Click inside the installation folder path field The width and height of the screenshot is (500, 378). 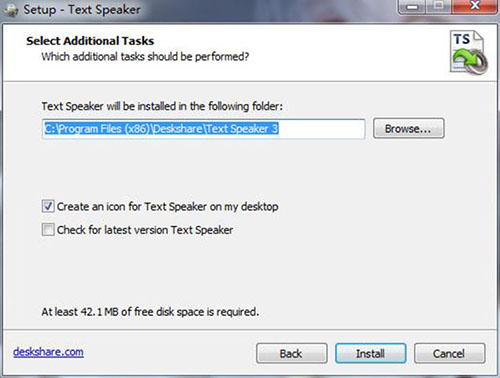204,129
